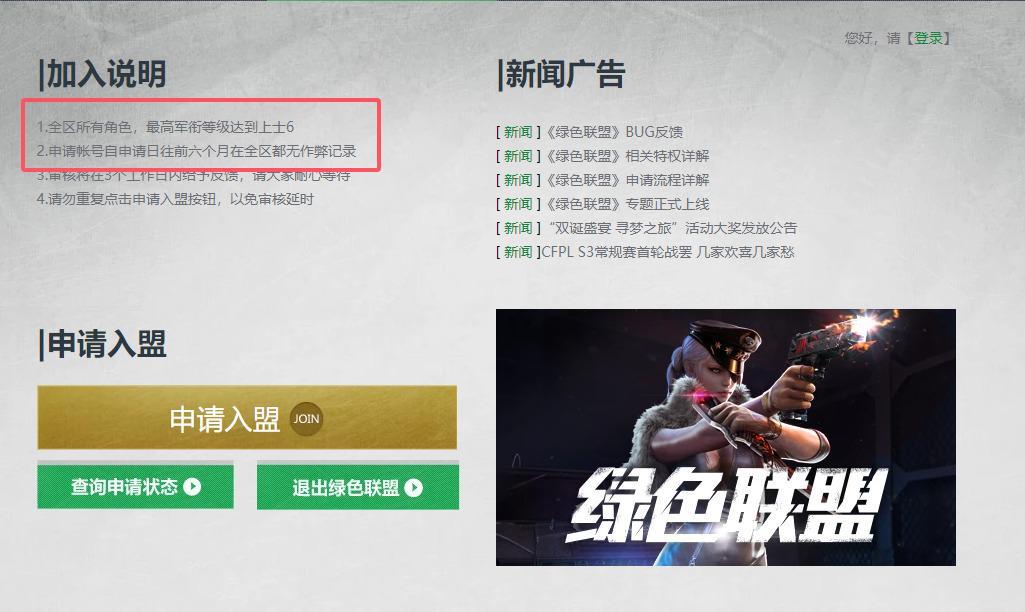Click the round JOIN badge icon
The width and height of the screenshot is (1025, 612).
tap(307, 418)
